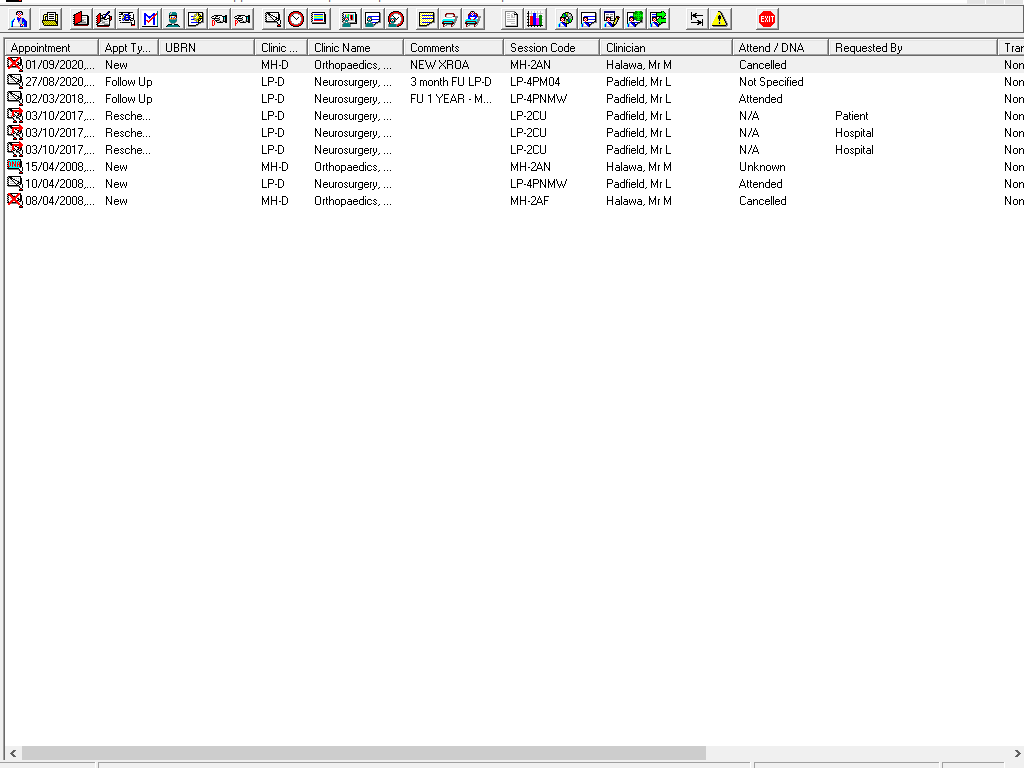Open the blank document page icon
This screenshot has height=768, width=1024.
(511, 19)
